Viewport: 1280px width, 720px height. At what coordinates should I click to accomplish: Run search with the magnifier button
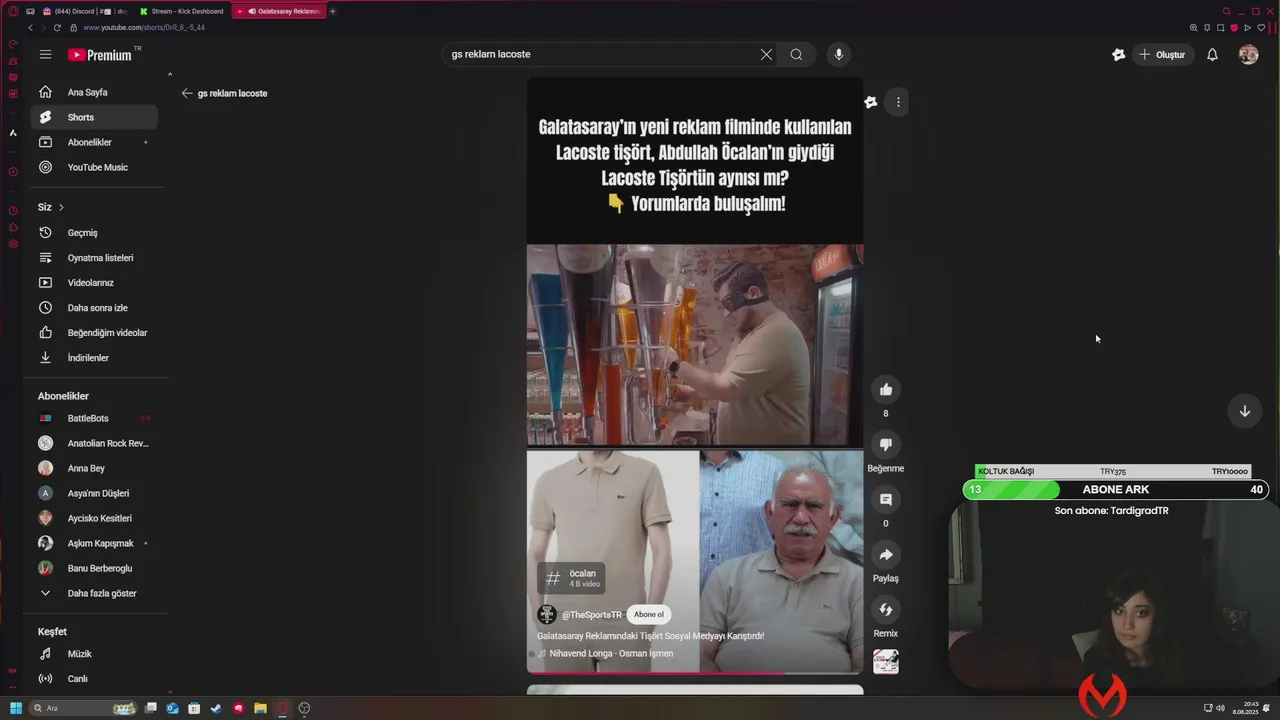(796, 55)
